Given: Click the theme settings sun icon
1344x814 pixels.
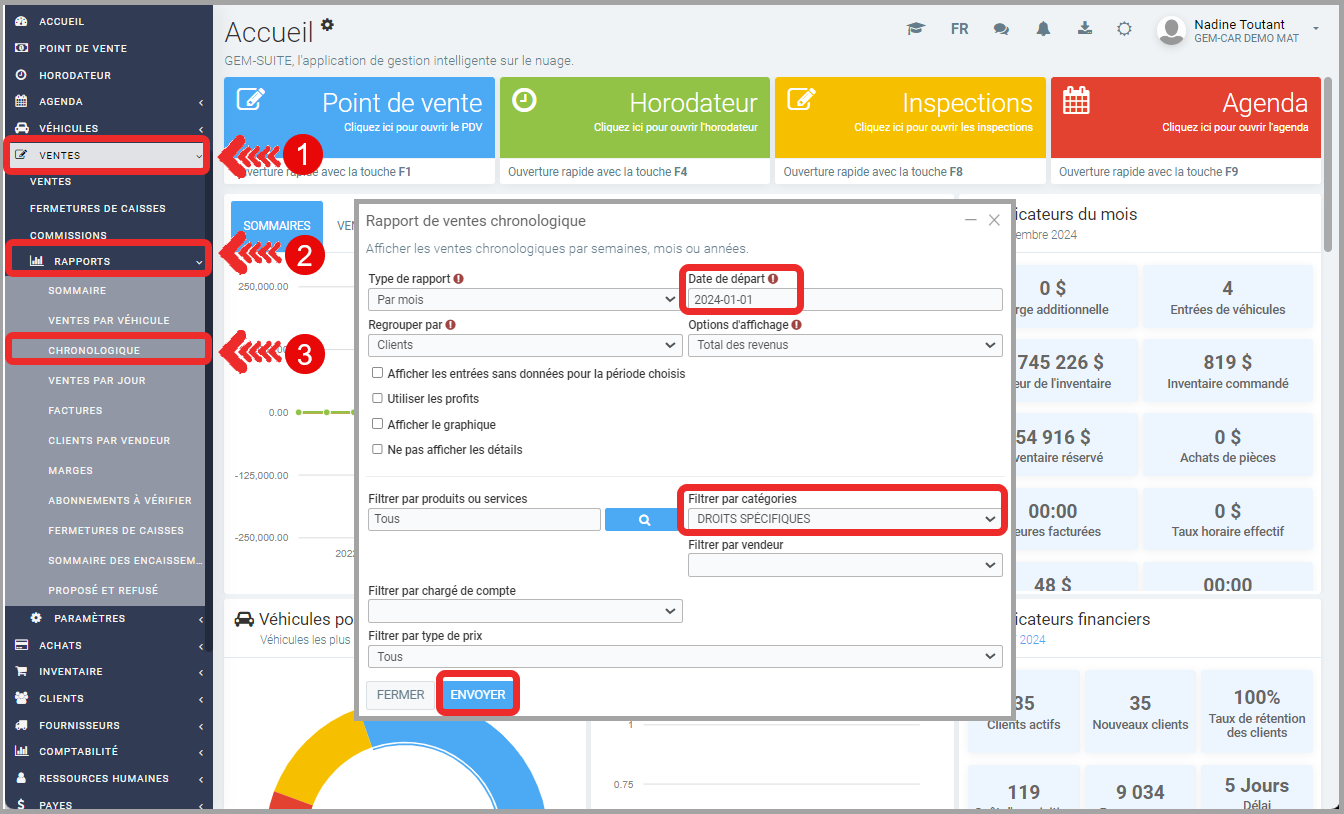Looking at the screenshot, I should click(1124, 29).
